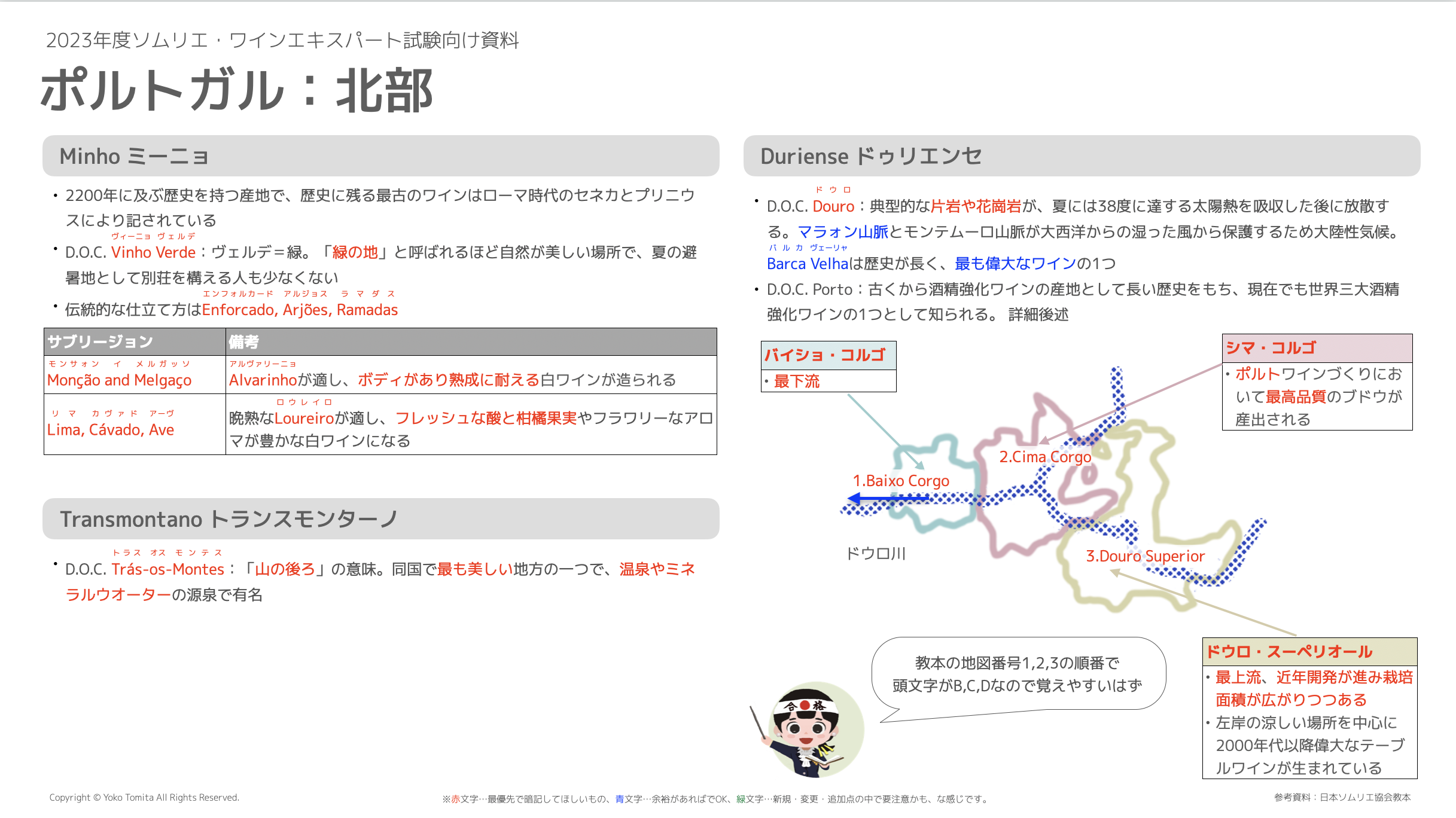Click the map label 1.Baixo Corgo
Image resolution: width=1456 pixels, height=818 pixels.
901,481
